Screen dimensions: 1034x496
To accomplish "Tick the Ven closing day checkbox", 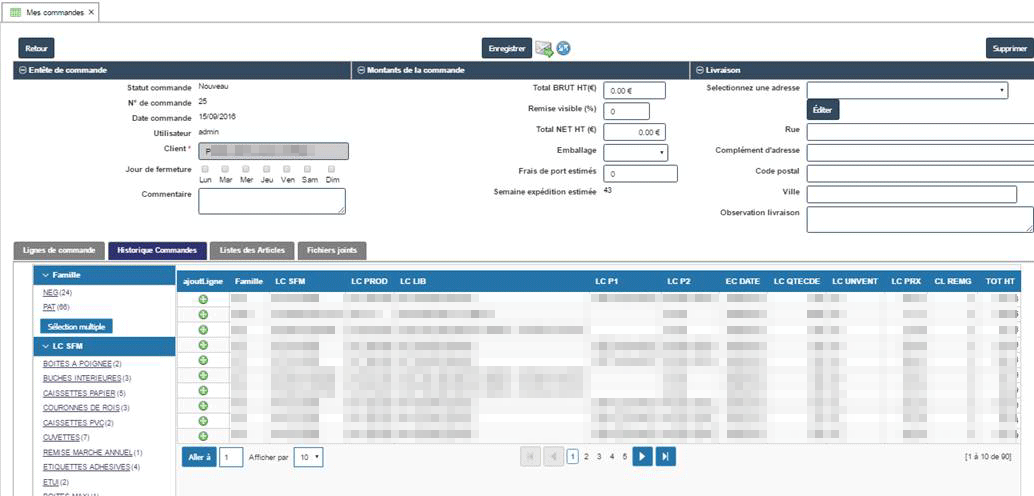I will coord(288,169).
